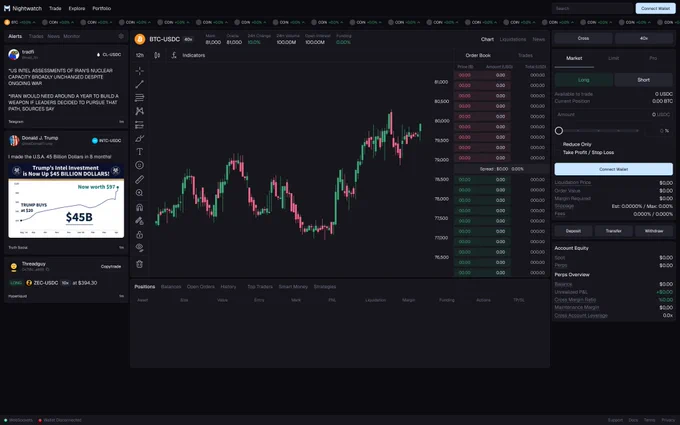This screenshot has width=680, height=425.
Task: Open the 40x leverage selector
Action: pos(644,38)
